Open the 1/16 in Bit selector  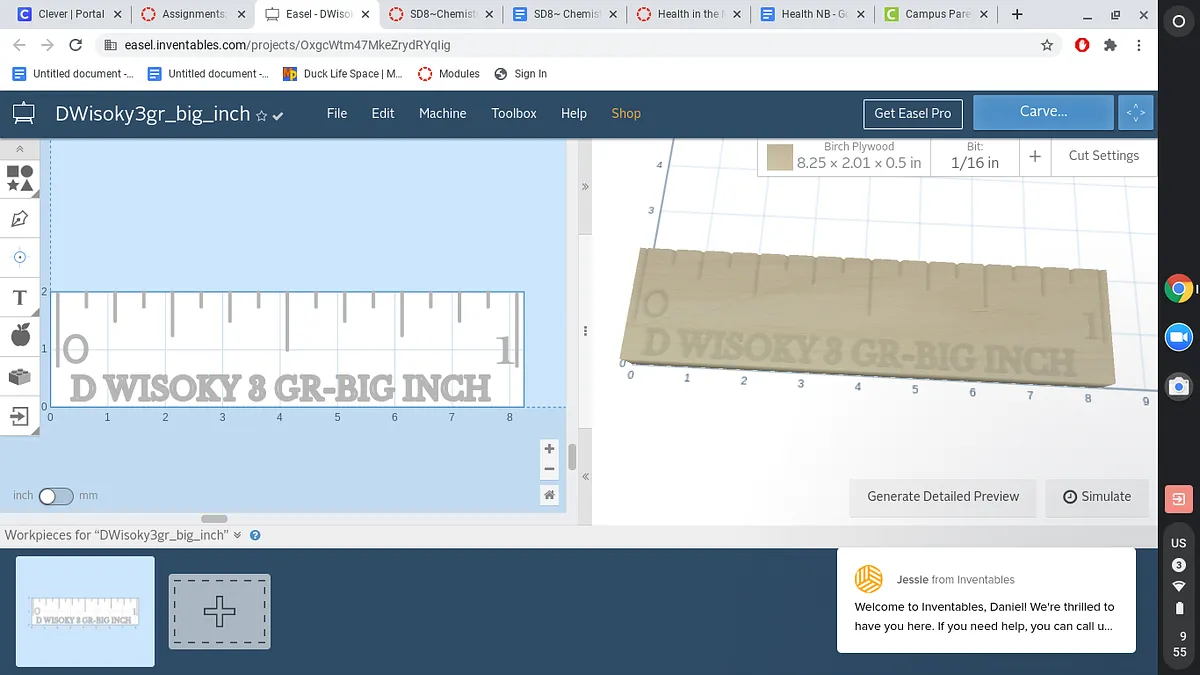(x=974, y=156)
